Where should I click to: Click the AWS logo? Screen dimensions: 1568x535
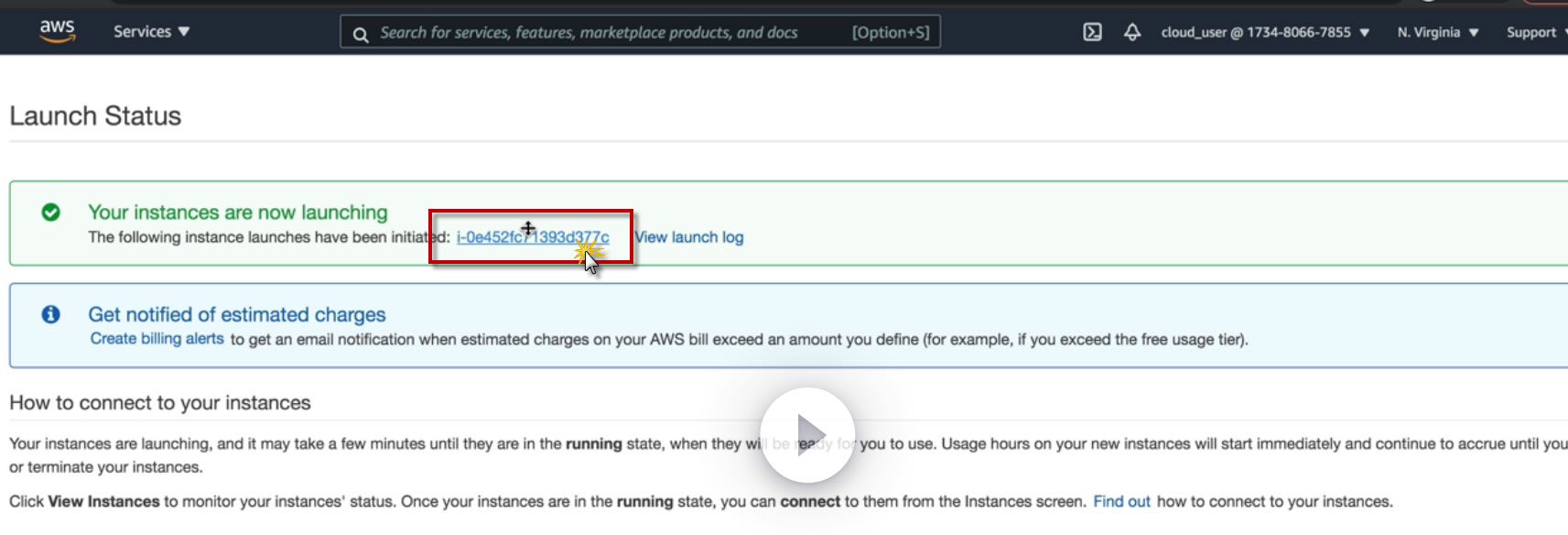click(x=57, y=30)
